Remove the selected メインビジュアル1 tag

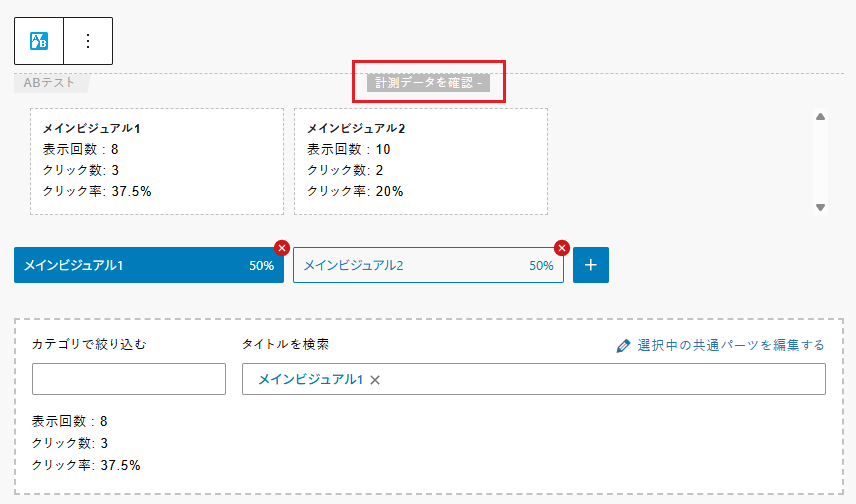(375, 380)
